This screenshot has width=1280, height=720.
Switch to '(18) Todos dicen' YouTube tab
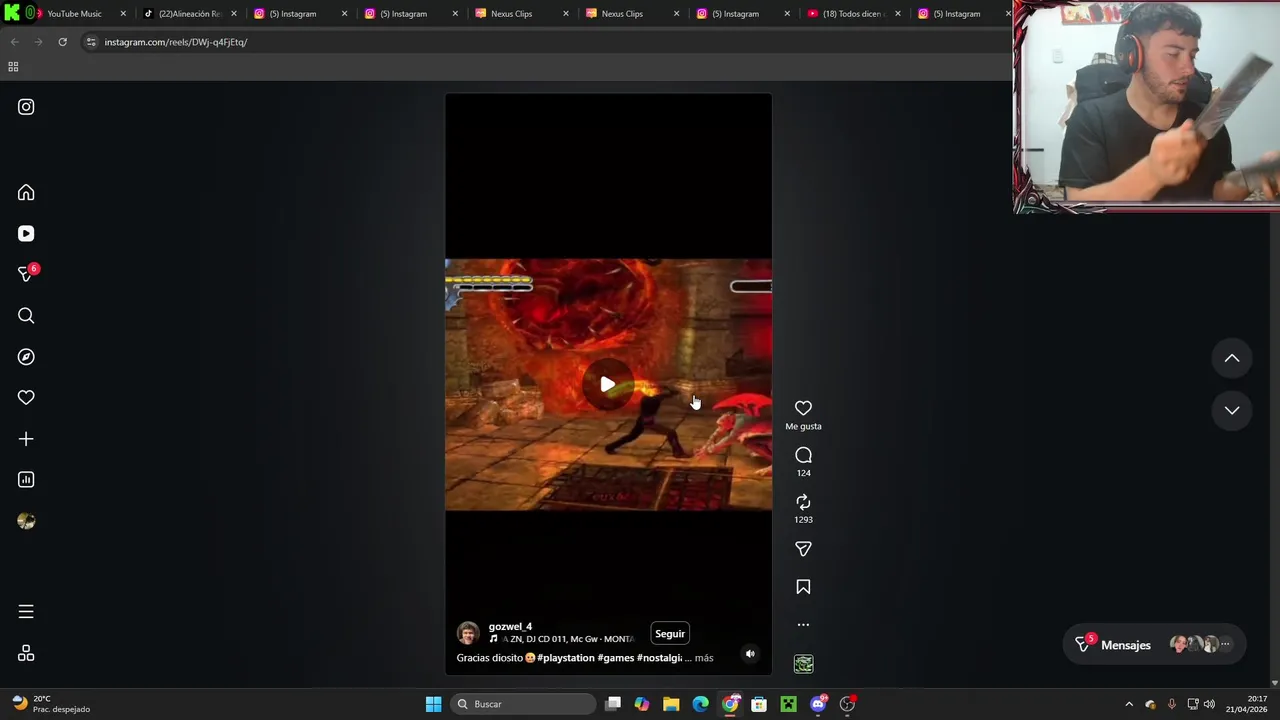coord(852,14)
